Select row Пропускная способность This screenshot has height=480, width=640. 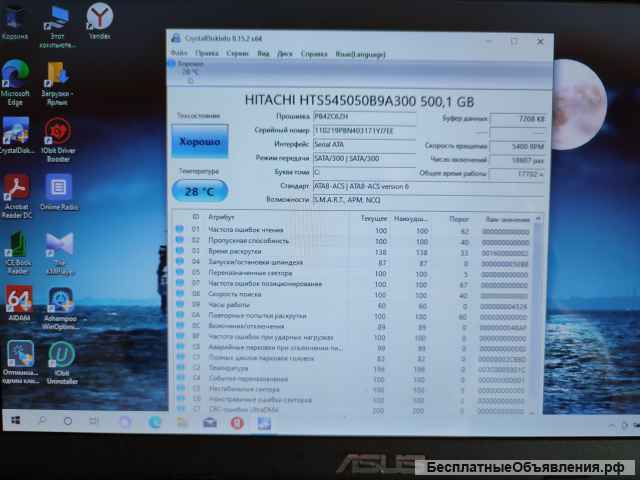pyautogui.click(x=353, y=241)
